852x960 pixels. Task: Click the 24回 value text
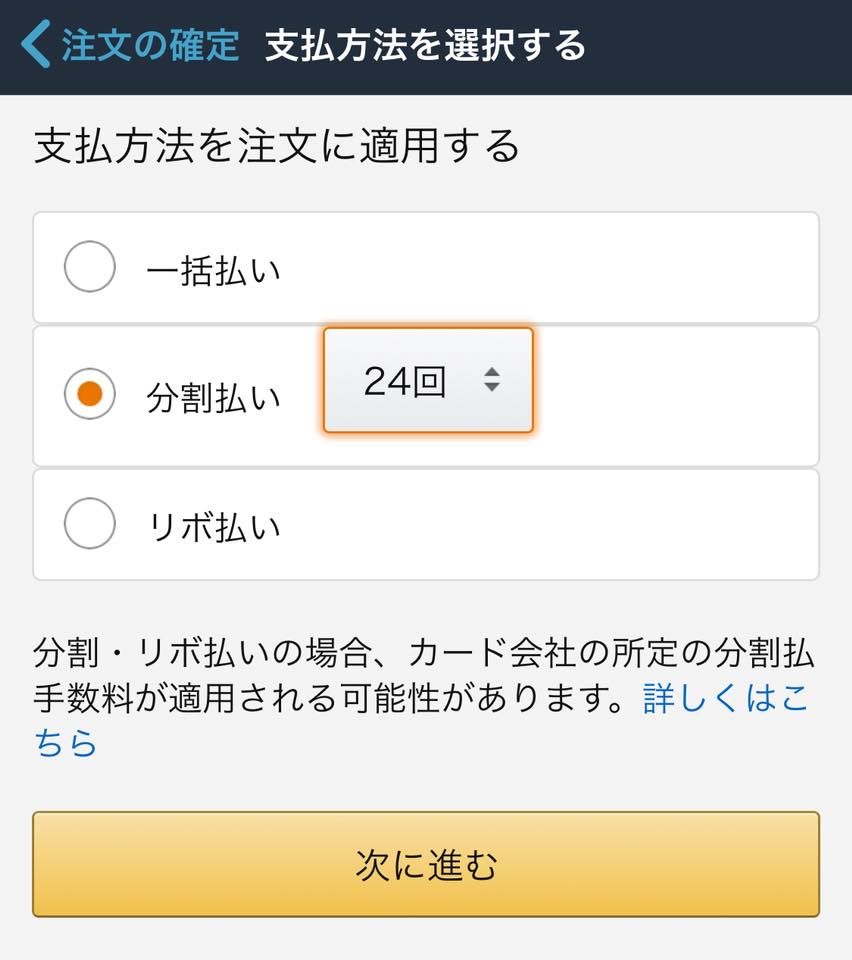tap(405, 381)
